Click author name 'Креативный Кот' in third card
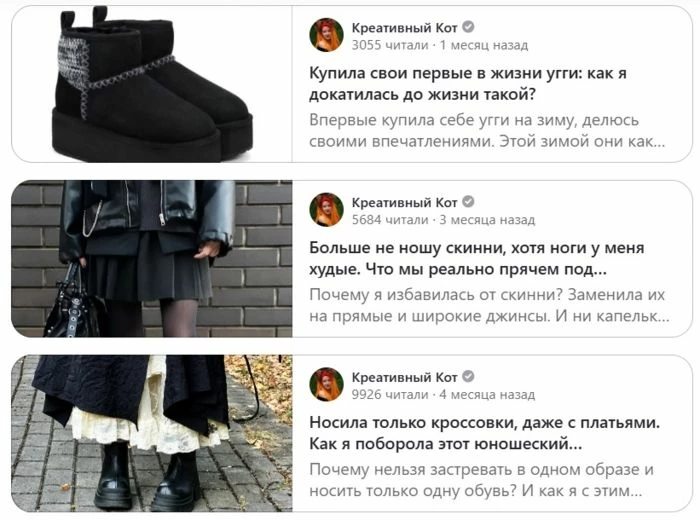700x520 pixels. click(x=404, y=378)
